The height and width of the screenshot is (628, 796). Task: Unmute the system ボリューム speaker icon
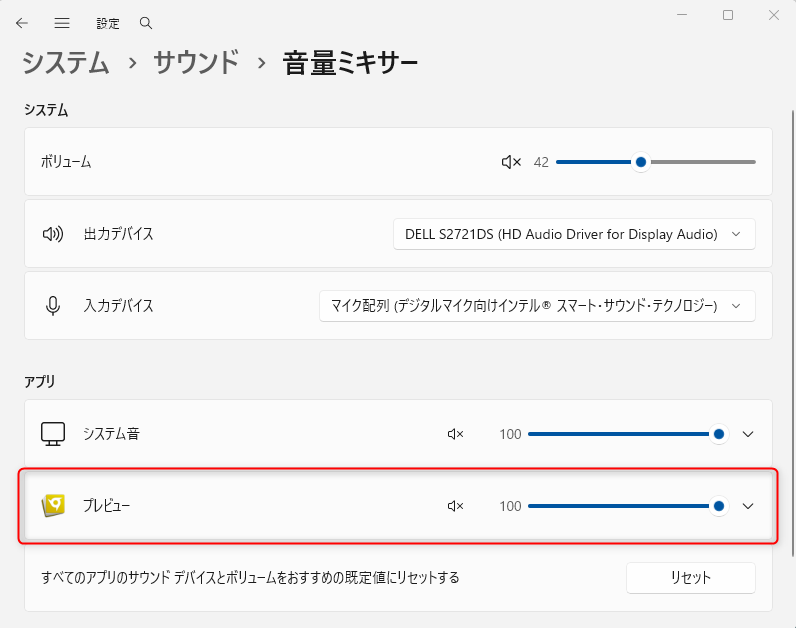pyautogui.click(x=511, y=162)
